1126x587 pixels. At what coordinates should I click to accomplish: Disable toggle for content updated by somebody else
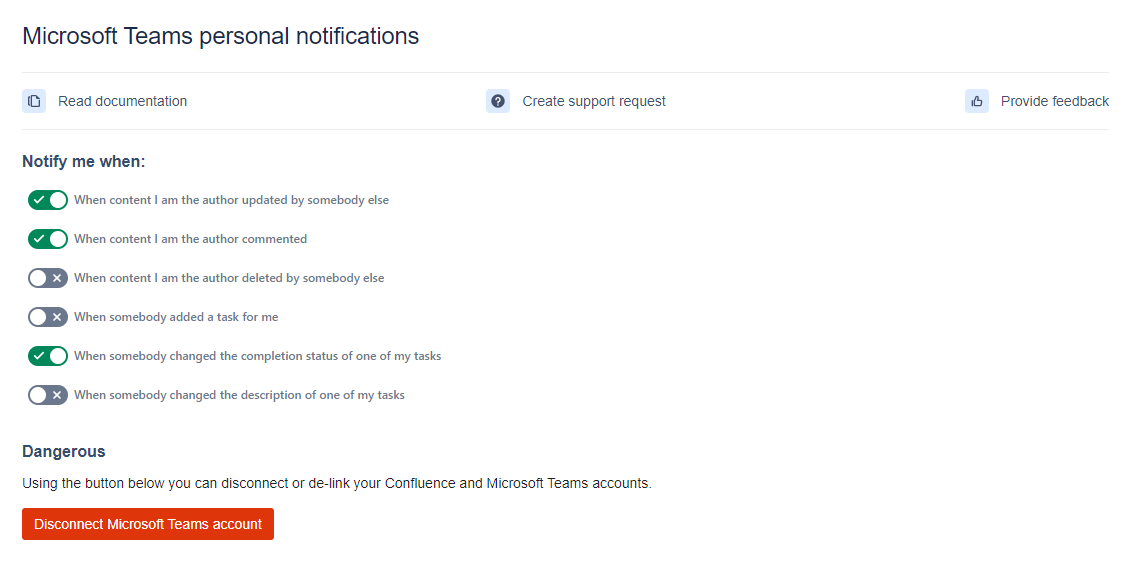[x=48, y=200]
